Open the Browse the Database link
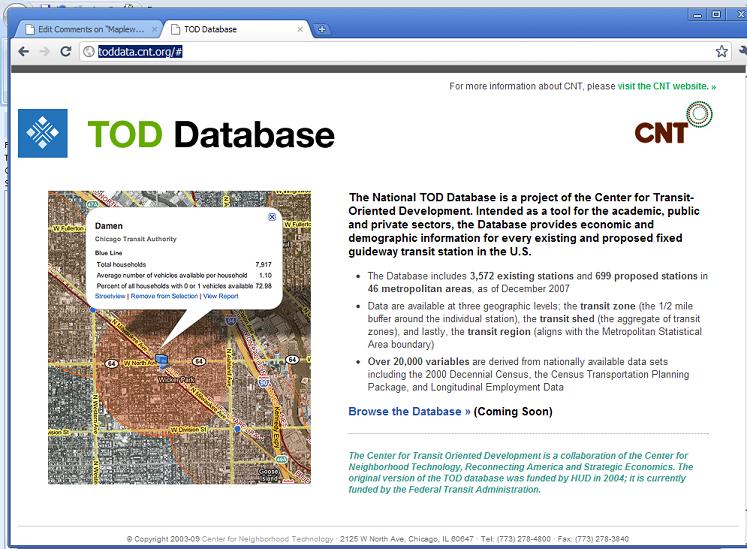This screenshot has height=549, width=747. pyautogui.click(x=409, y=411)
